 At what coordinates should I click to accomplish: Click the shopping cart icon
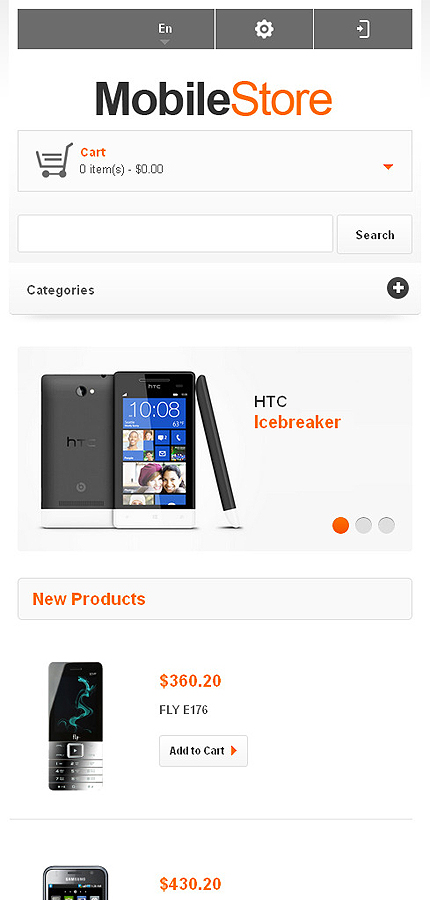tap(54, 160)
